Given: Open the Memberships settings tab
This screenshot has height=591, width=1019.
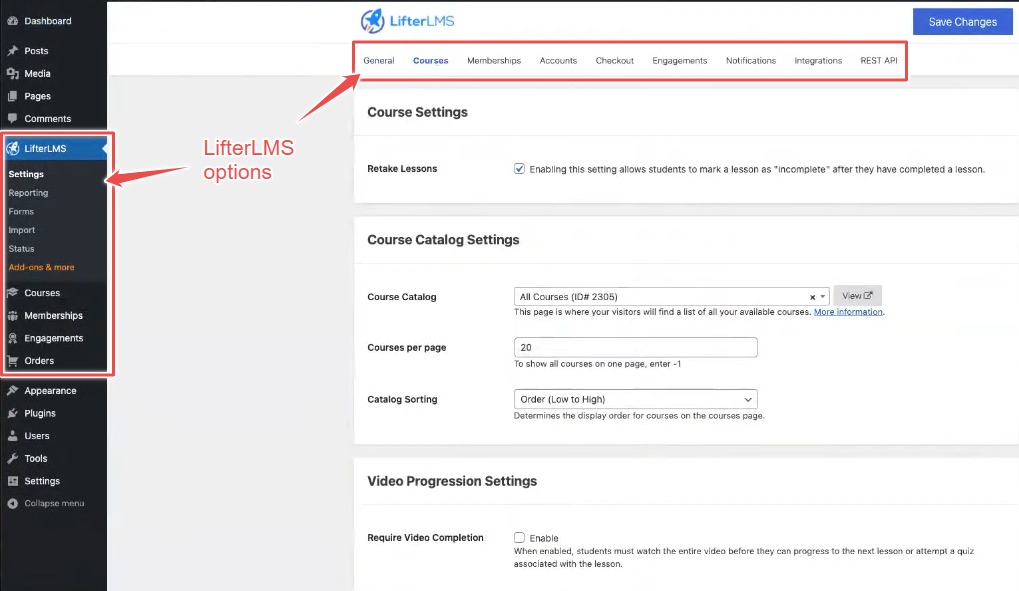Looking at the screenshot, I should (x=494, y=60).
